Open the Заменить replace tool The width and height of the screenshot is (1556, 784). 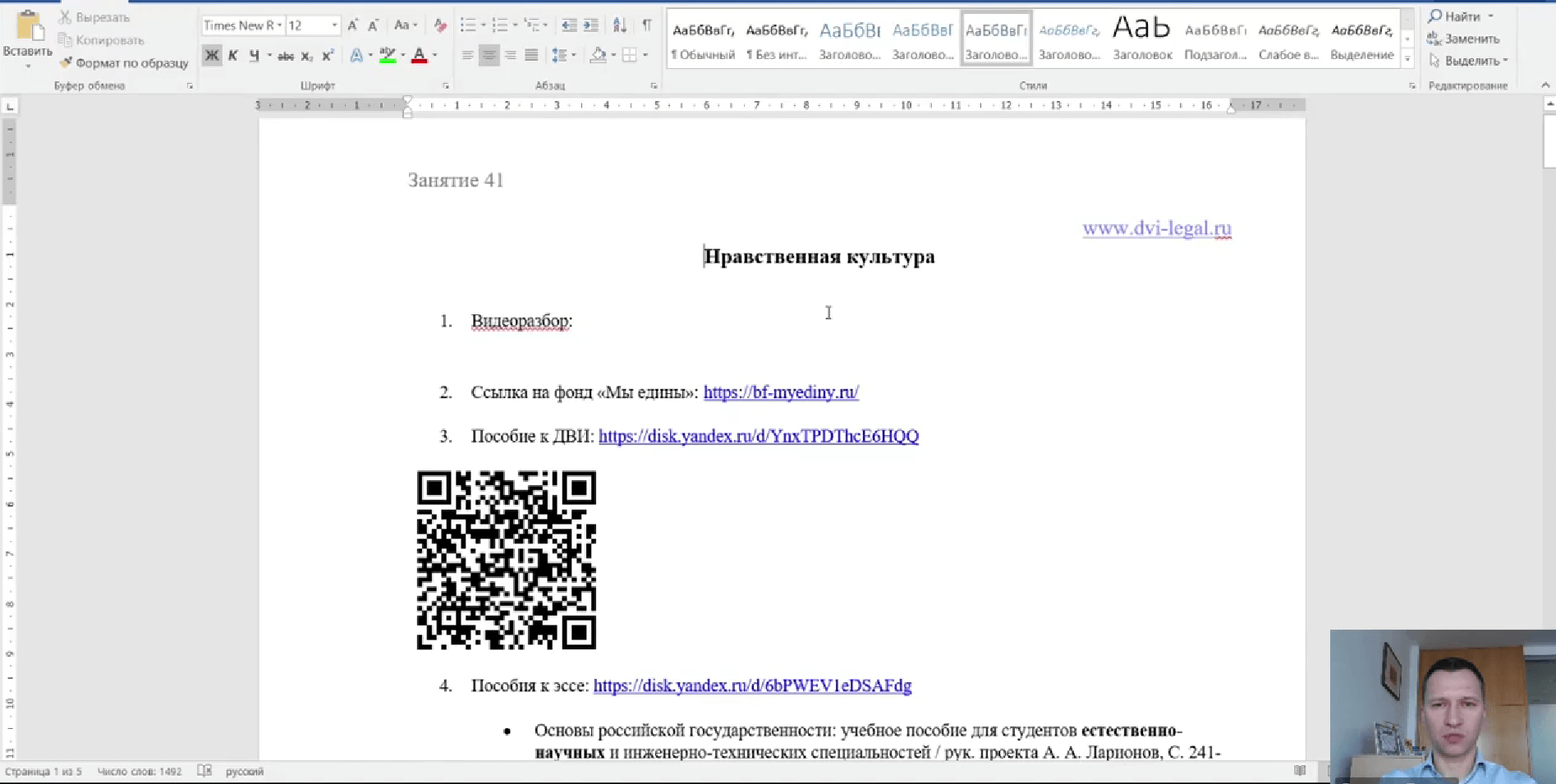coord(1464,39)
